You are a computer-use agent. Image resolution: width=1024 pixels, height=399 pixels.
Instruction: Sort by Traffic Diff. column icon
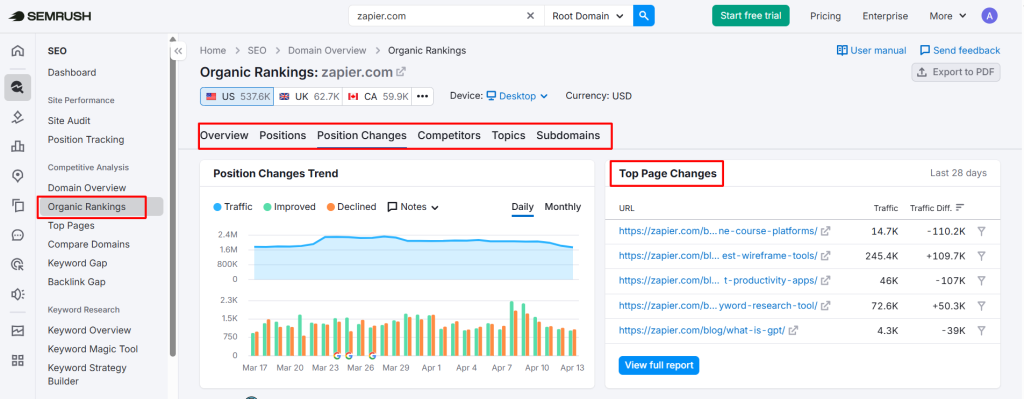click(960, 208)
